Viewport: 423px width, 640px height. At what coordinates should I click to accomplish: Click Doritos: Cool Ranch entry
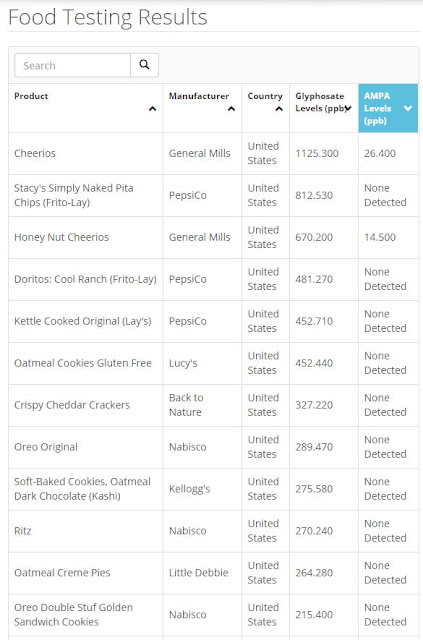[85, 279]
